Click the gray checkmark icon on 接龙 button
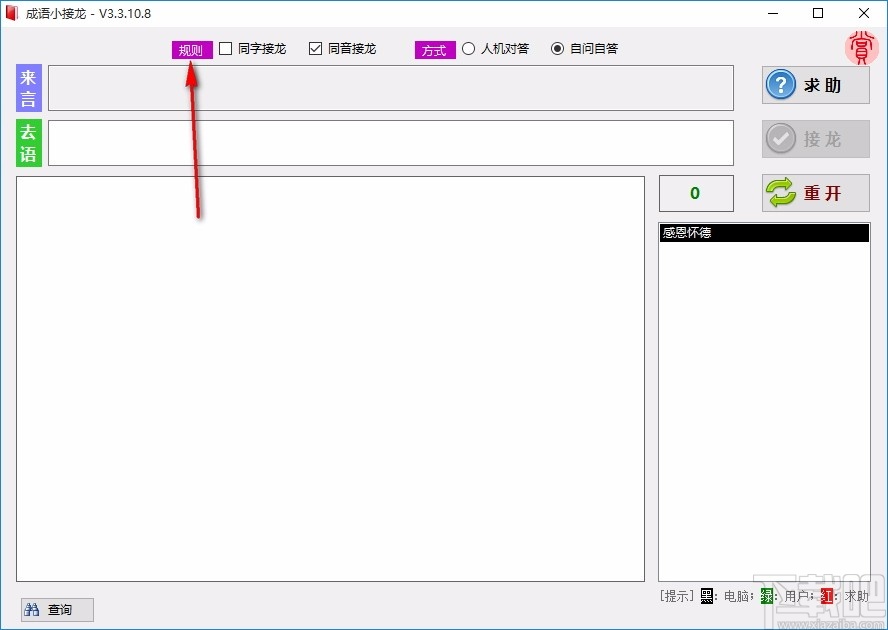Image resolution: width=888 pixels, height=630 pixels. pos(781,139)
